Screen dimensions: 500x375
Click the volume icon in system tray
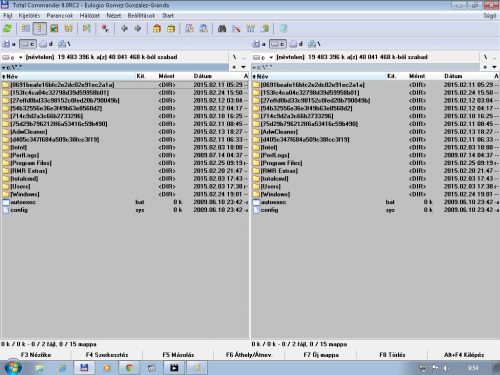[x=445, y=368]
